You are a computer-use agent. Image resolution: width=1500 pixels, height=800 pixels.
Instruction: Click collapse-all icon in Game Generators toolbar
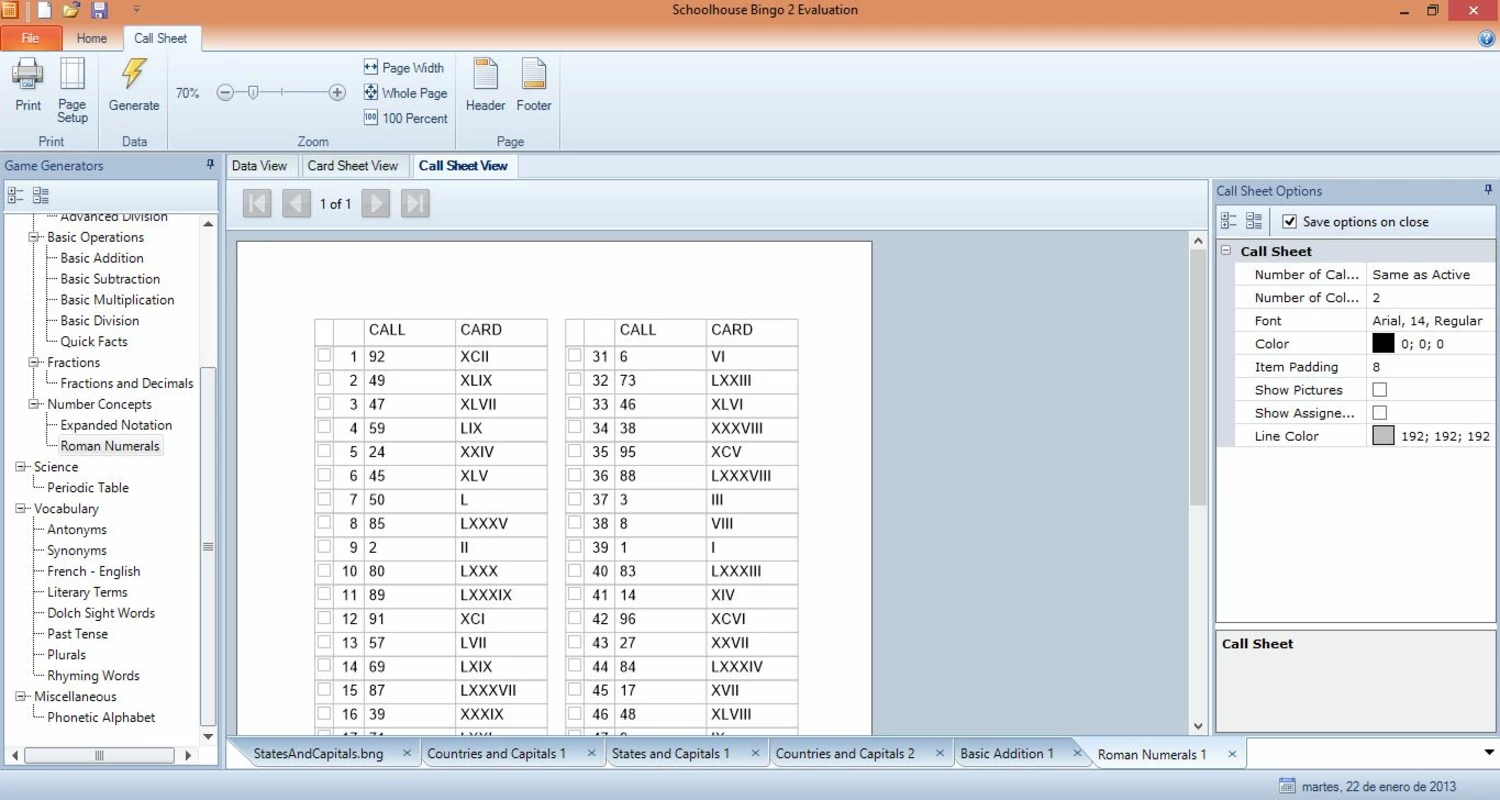(x=41, y=196)
